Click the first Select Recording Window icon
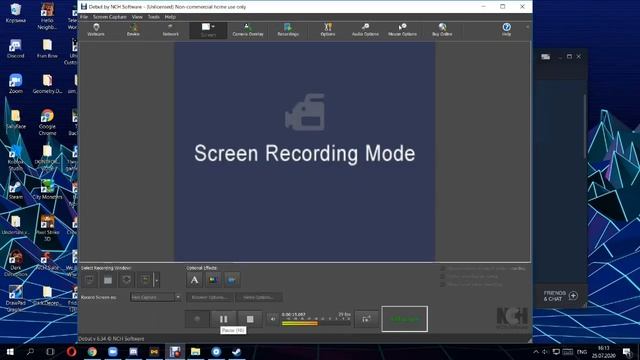 tap(89, 280)
